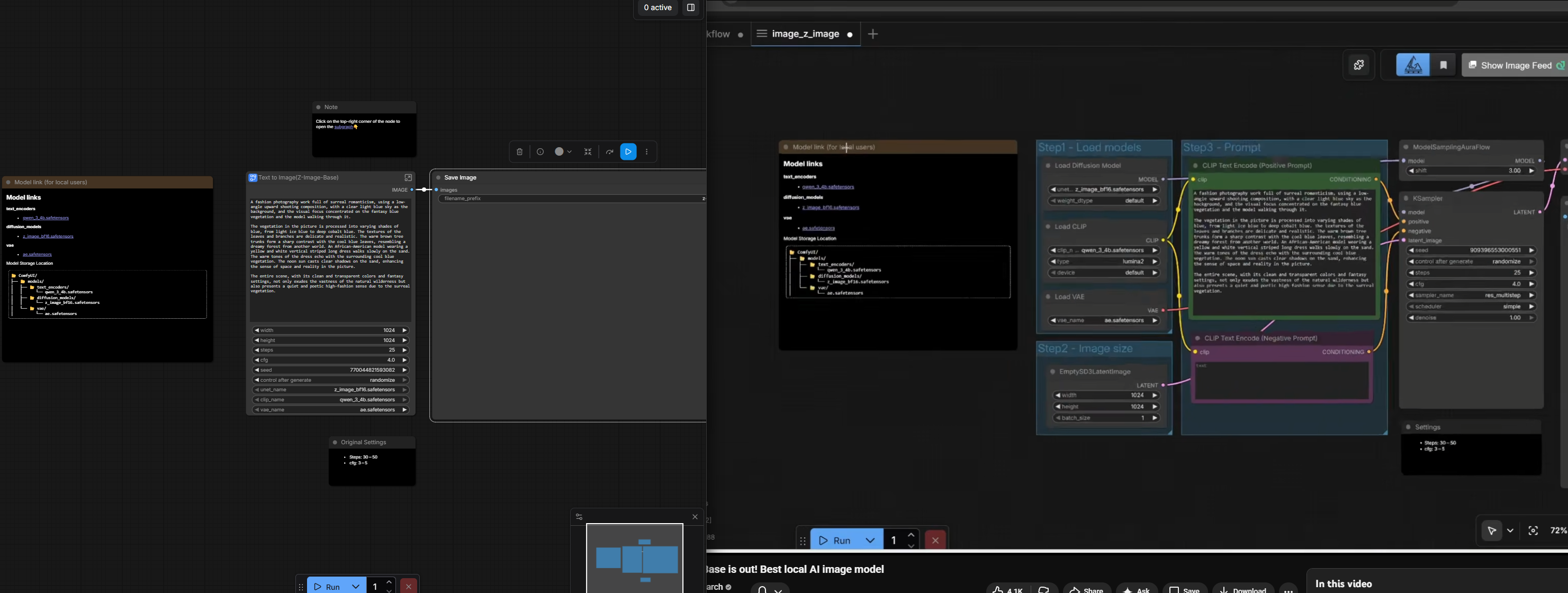Screen dimensions: 1568x593
Task: Toggle collapse dot on Save Image node
Action: pos(438,178)
